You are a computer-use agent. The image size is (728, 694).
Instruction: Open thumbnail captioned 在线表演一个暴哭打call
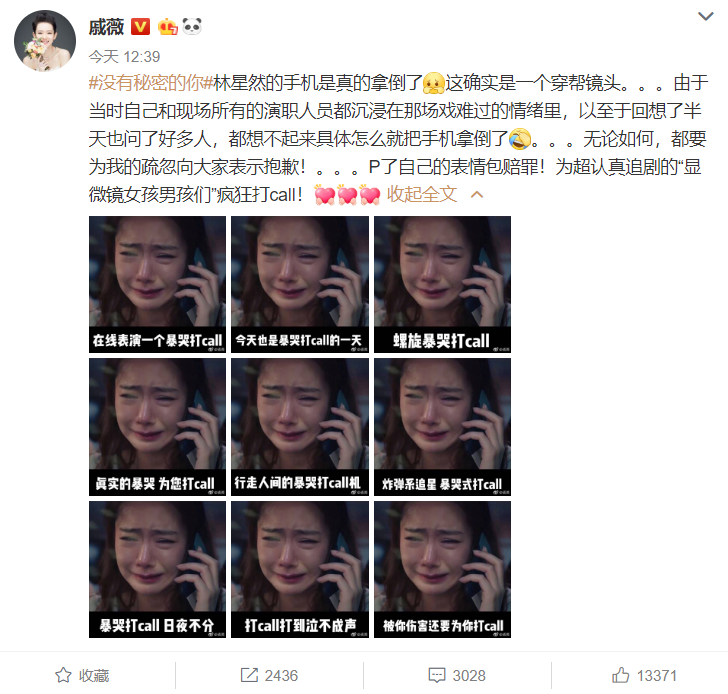[157, 284]
